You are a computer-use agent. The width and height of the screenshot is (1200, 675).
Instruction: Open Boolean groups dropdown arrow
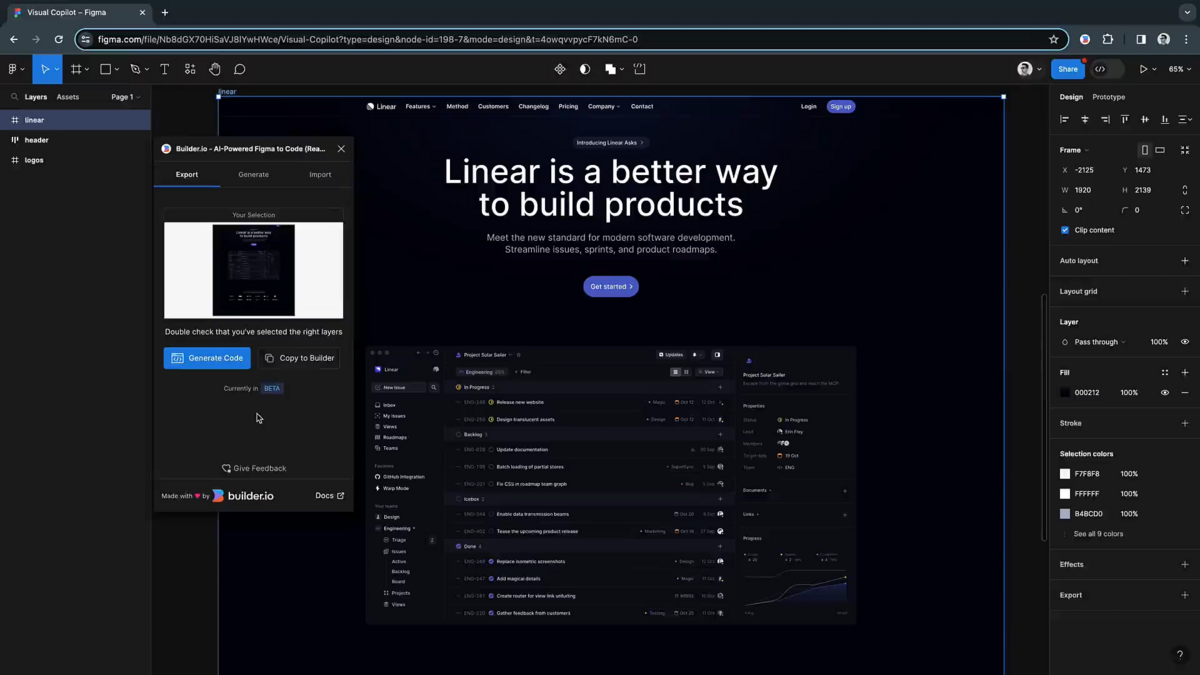tap(622, 70)
